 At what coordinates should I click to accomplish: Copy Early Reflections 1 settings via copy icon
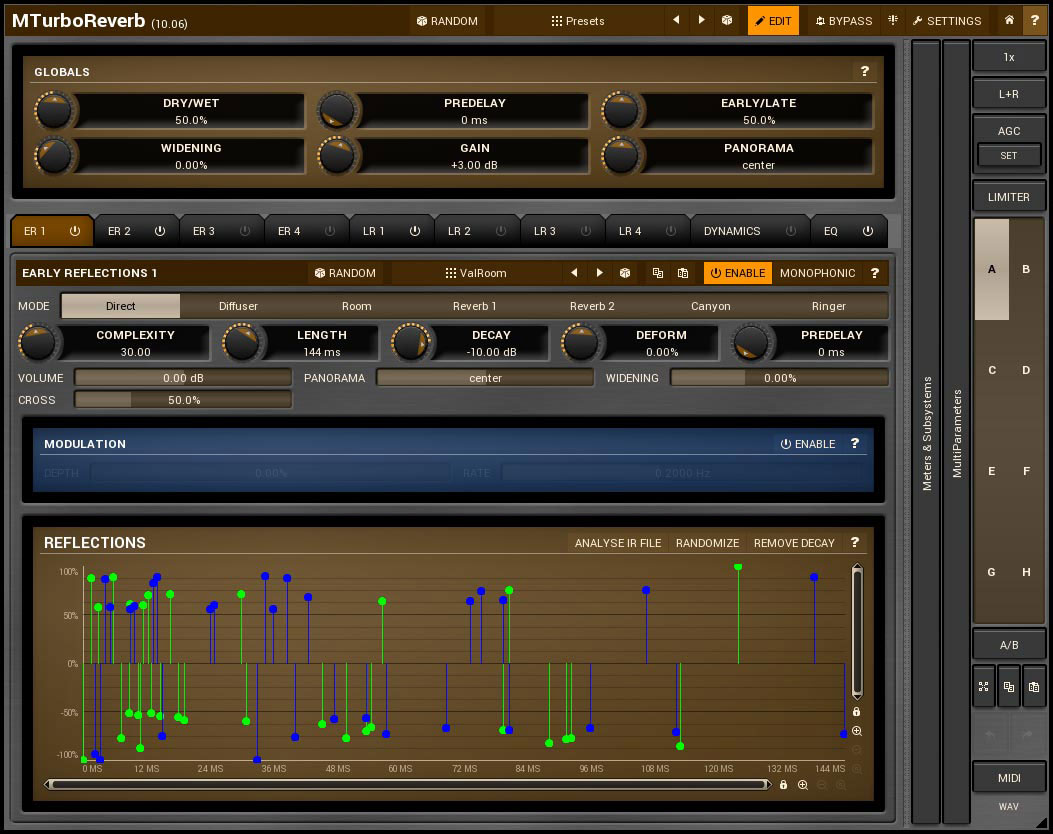(x=658, y=273)
